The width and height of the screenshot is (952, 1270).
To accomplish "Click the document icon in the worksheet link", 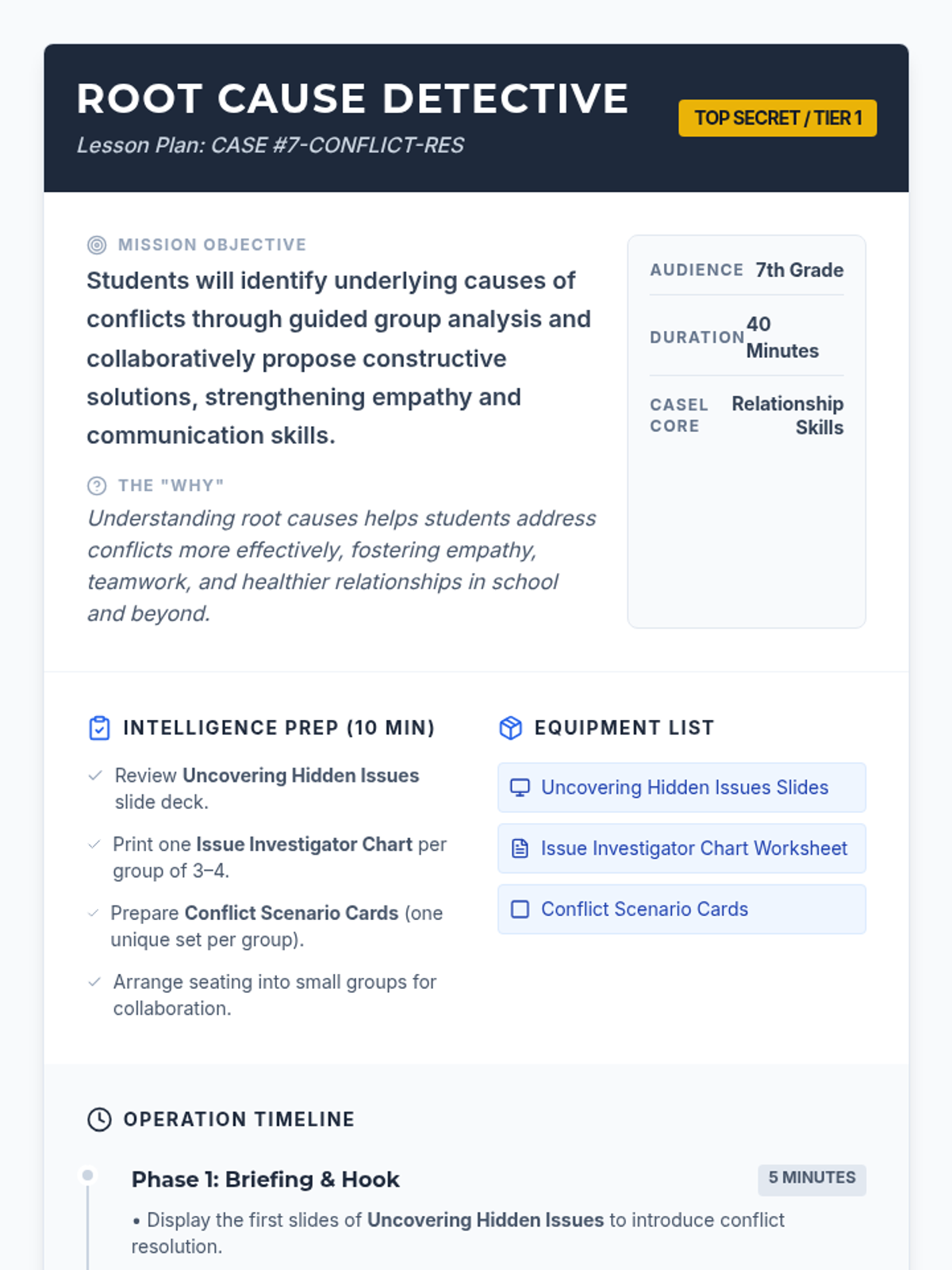I will [520, 849].
